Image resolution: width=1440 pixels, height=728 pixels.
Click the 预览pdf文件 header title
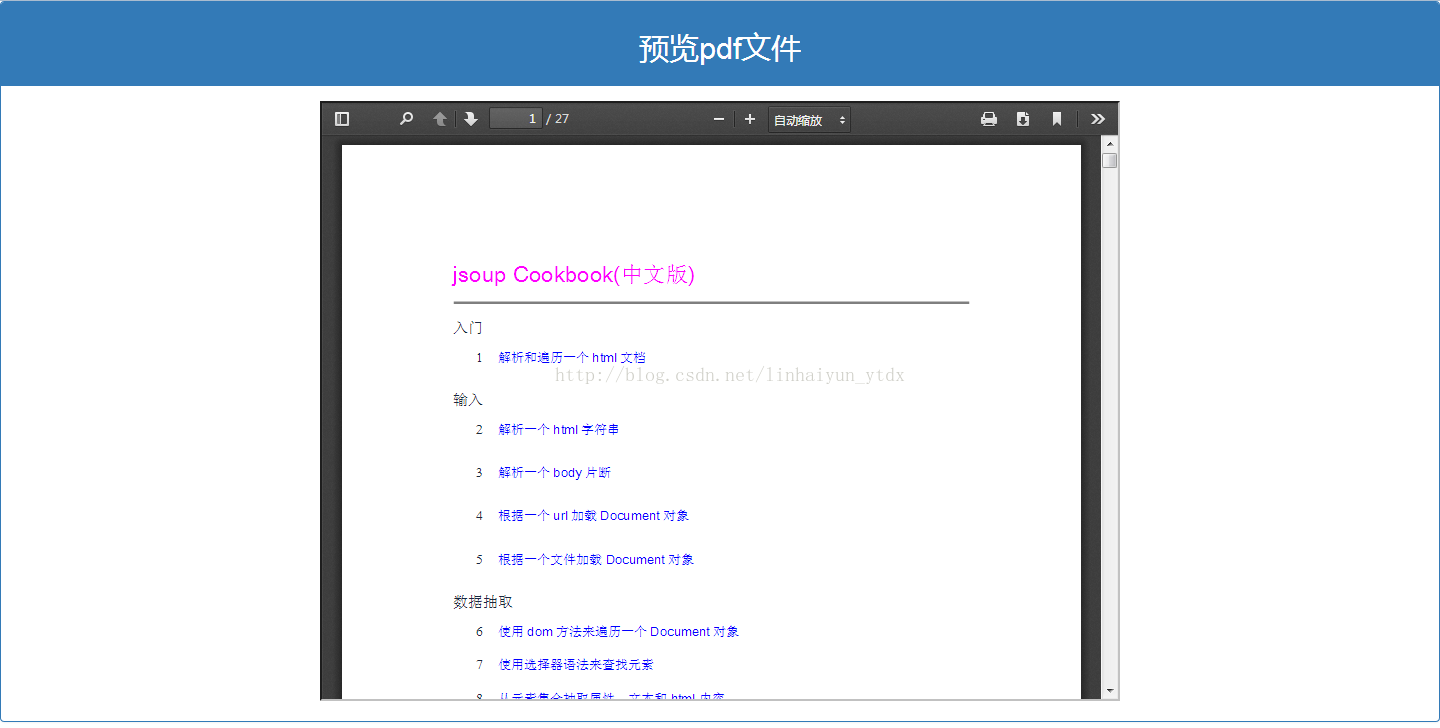tap(720, 49)
